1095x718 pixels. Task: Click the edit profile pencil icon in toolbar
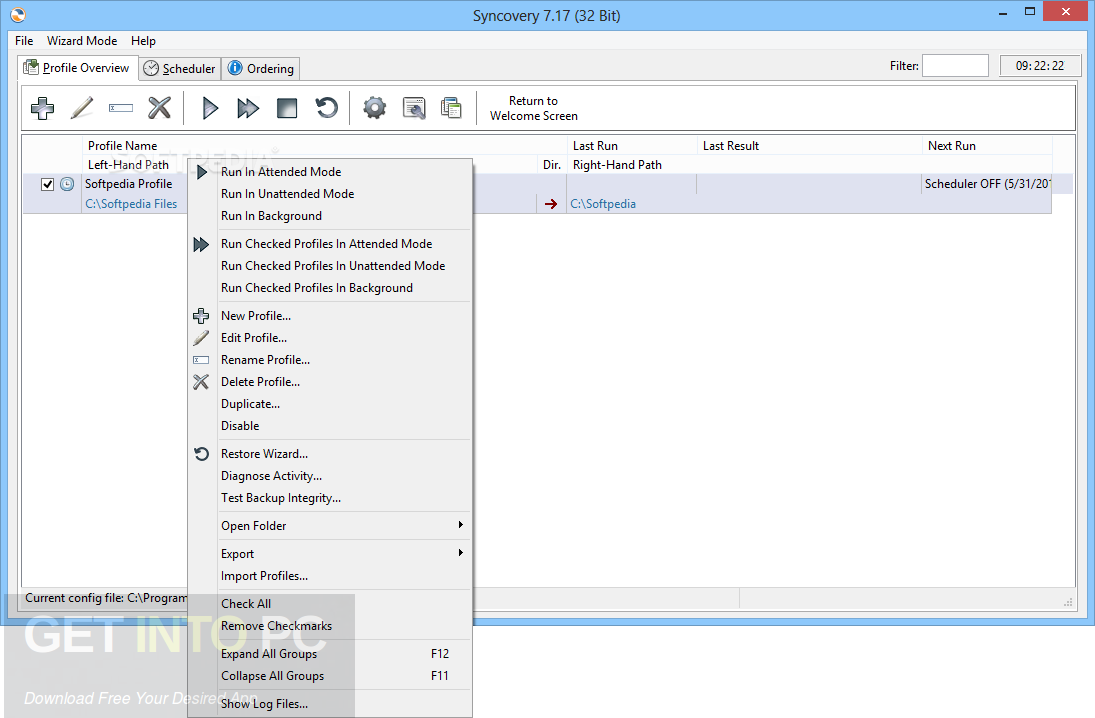[82, 108]
